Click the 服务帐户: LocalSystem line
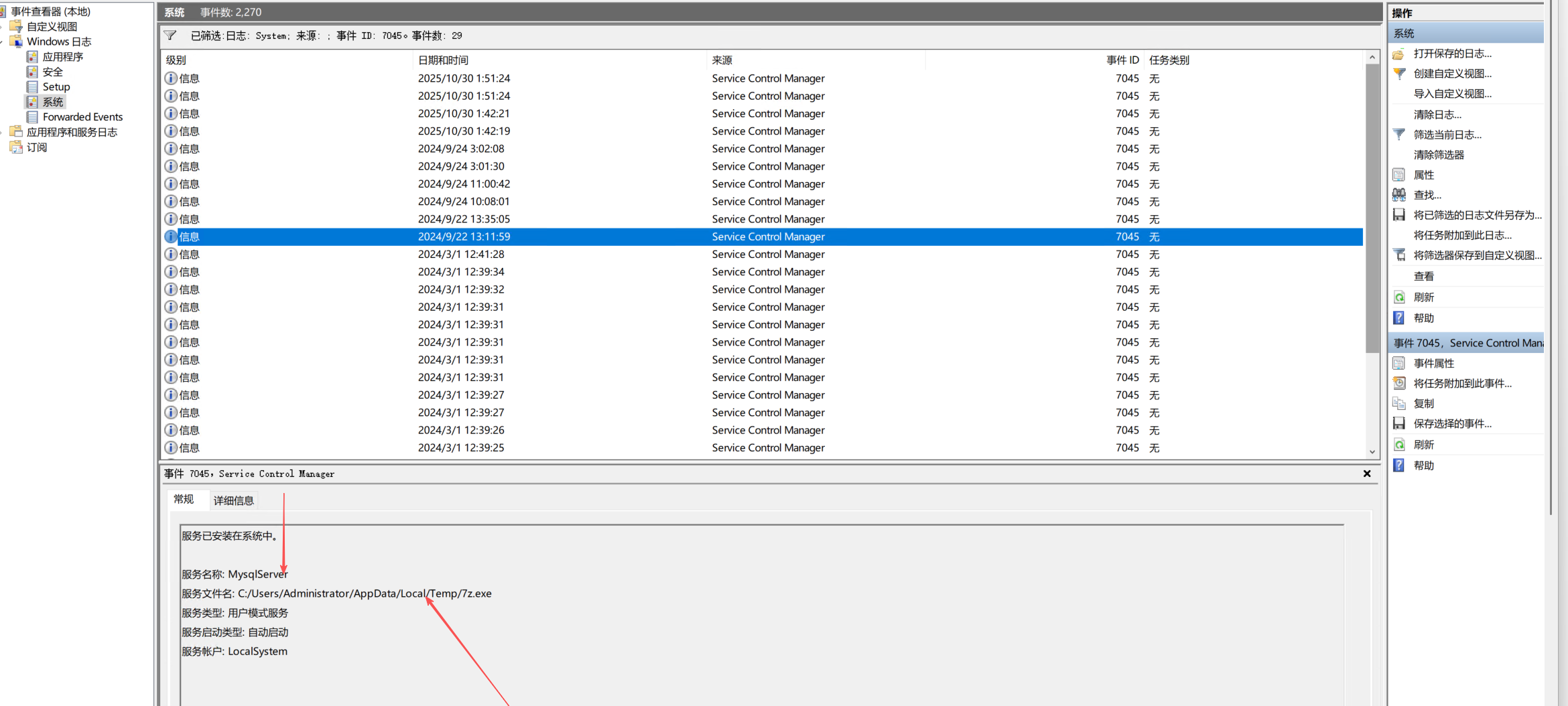 235,651
